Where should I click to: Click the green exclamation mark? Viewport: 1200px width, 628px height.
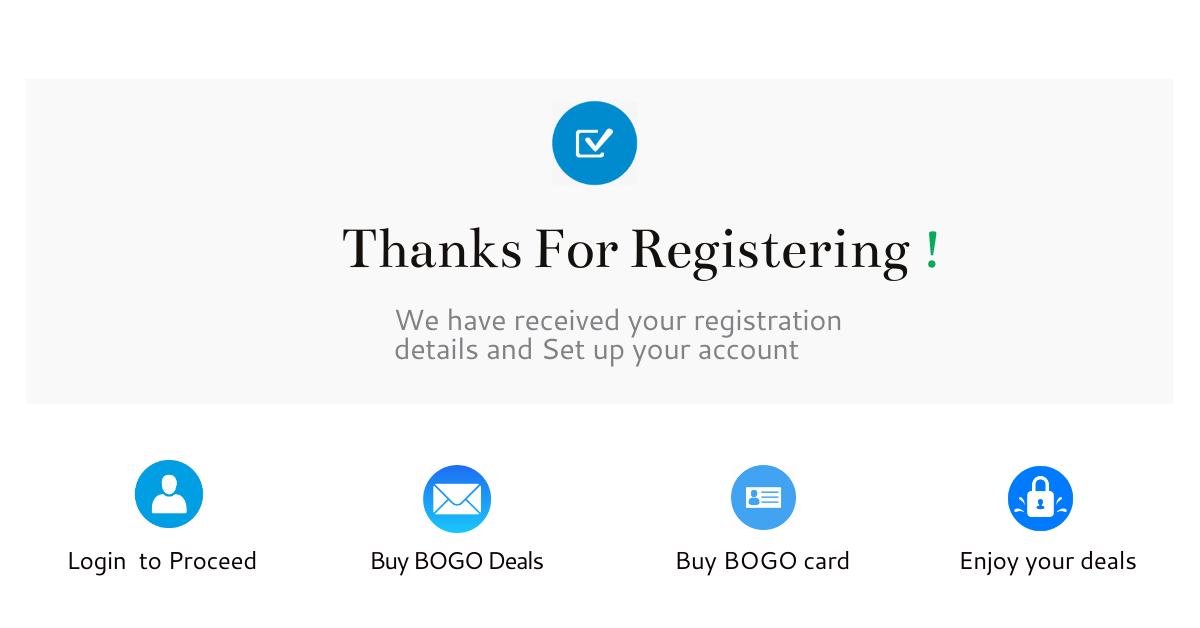point(932,250)
